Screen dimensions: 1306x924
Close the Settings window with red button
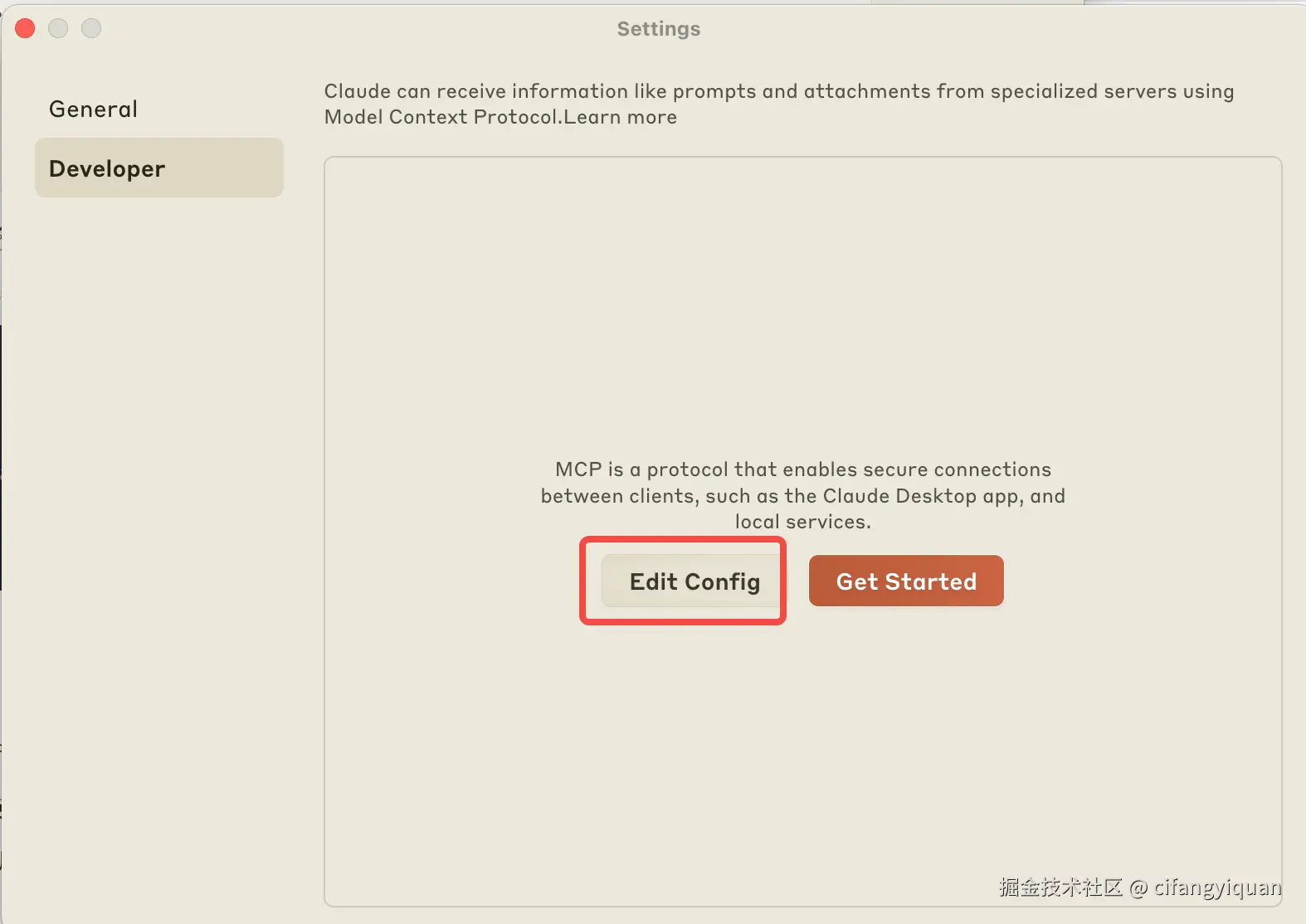point(25,29)
